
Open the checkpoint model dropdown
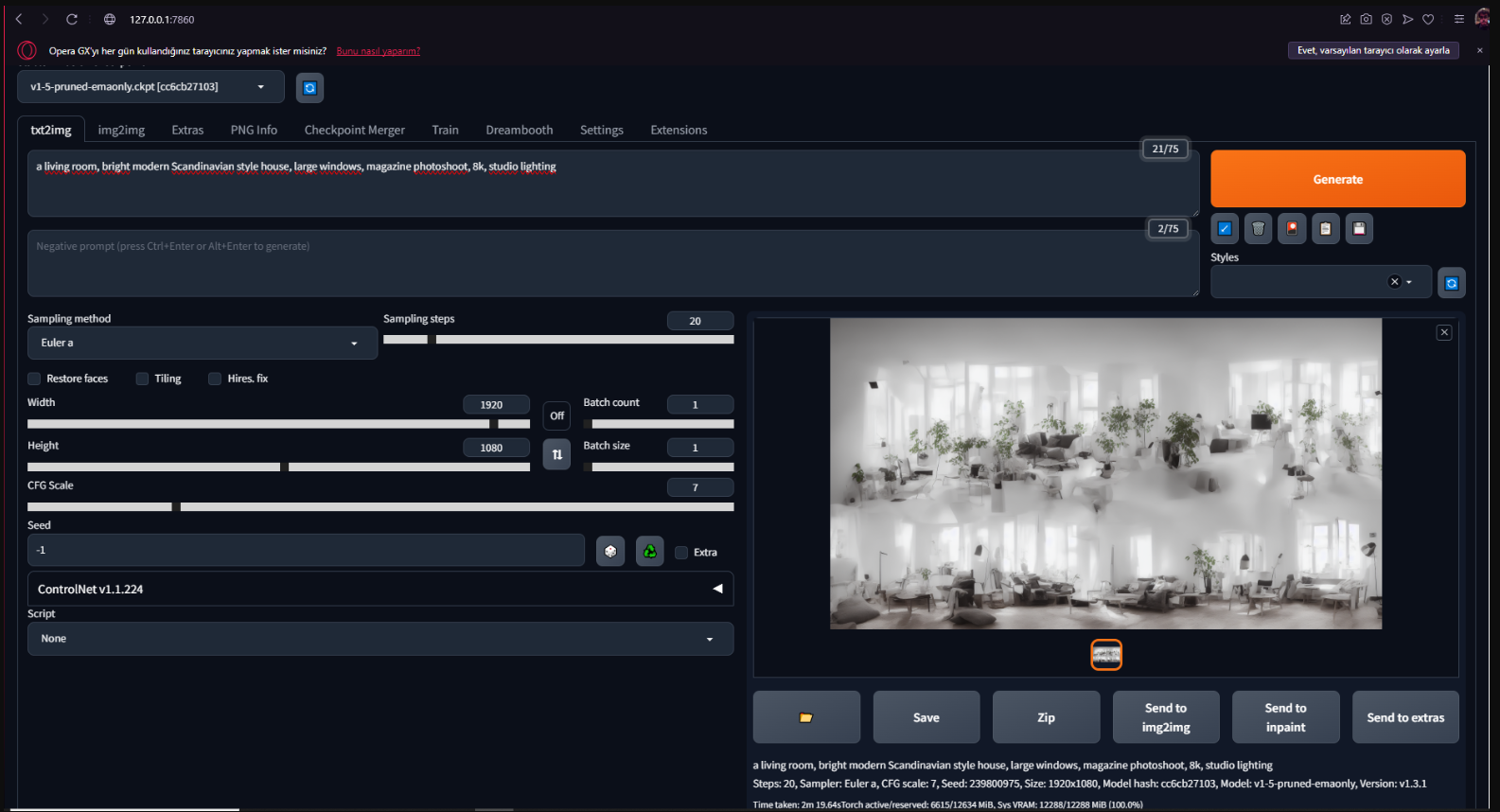pyautogui.click(x=150, y=87)
